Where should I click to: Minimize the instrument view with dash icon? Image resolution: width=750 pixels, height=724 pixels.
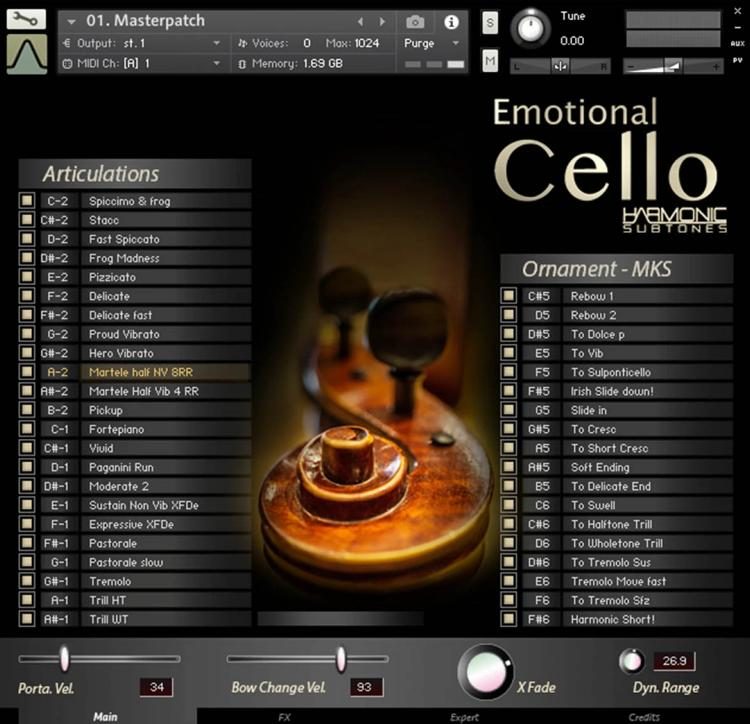[737, 28]
